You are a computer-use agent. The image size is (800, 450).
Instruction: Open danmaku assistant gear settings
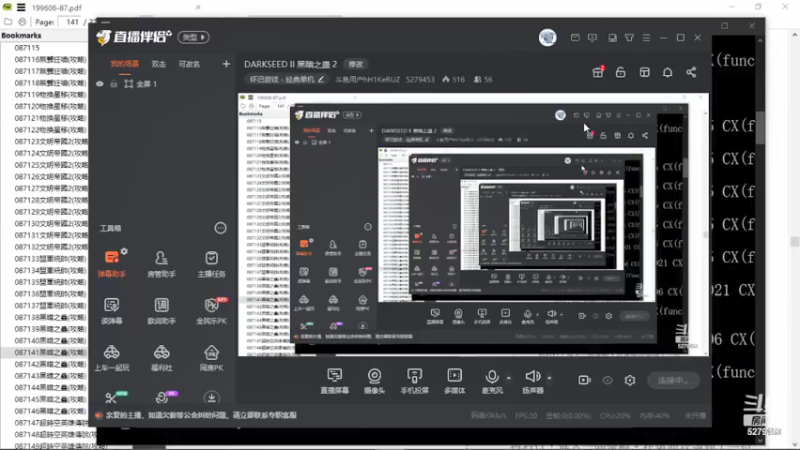coord(124,251)
